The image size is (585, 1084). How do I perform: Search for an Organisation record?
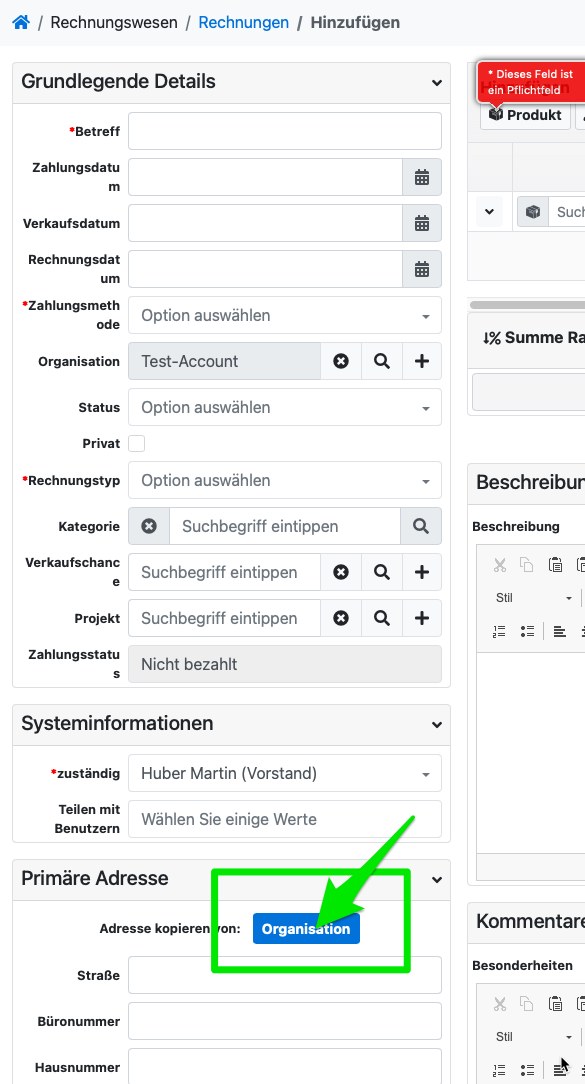(382, 361)
